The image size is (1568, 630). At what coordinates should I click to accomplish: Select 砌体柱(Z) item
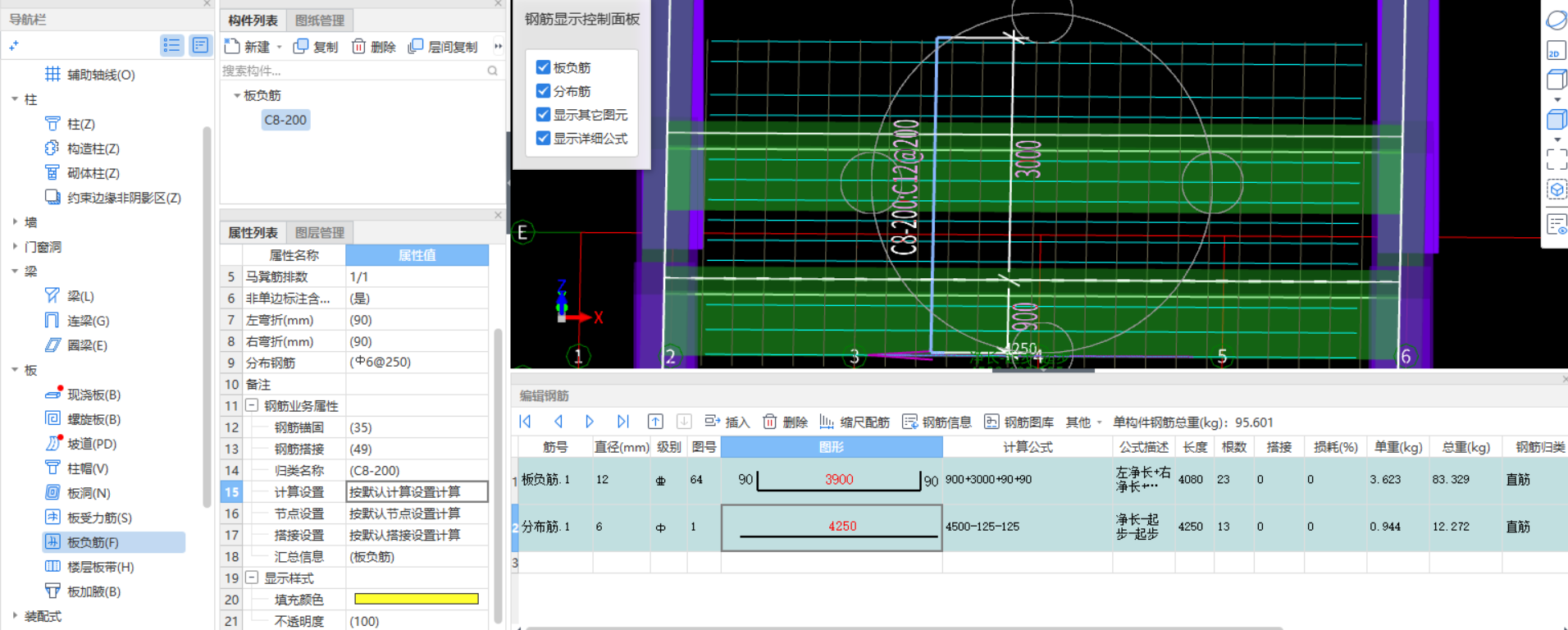click(93, 173)
